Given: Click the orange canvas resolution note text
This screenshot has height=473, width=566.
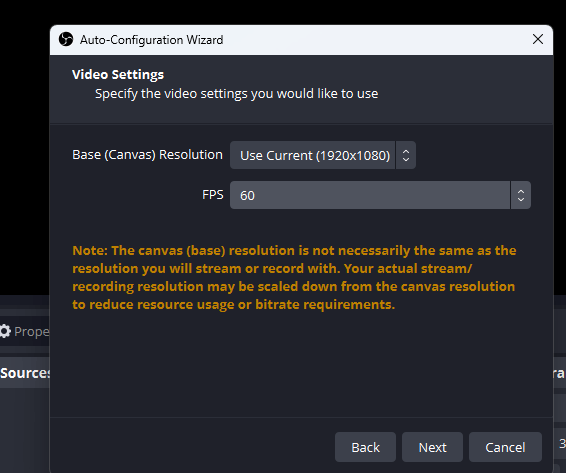Looking at the screenshot, I should tap(294, 277).
